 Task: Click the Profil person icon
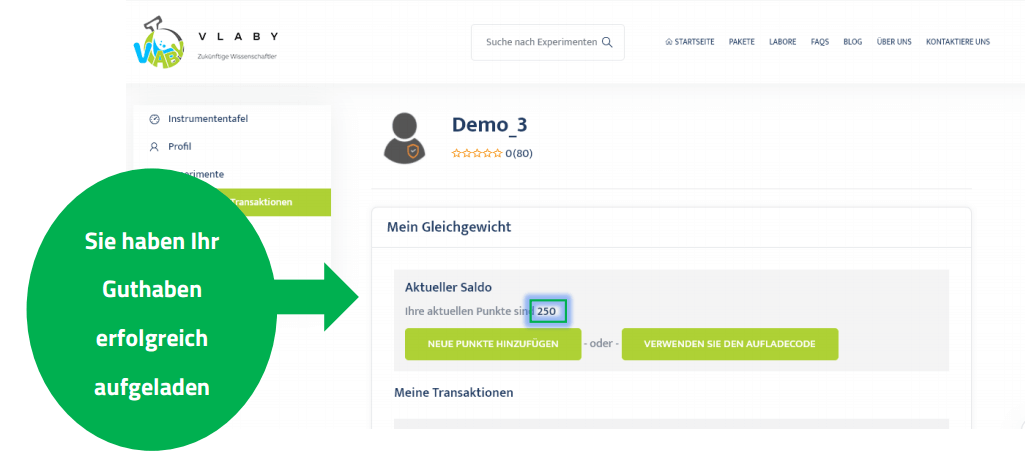(x=154, y=146)
